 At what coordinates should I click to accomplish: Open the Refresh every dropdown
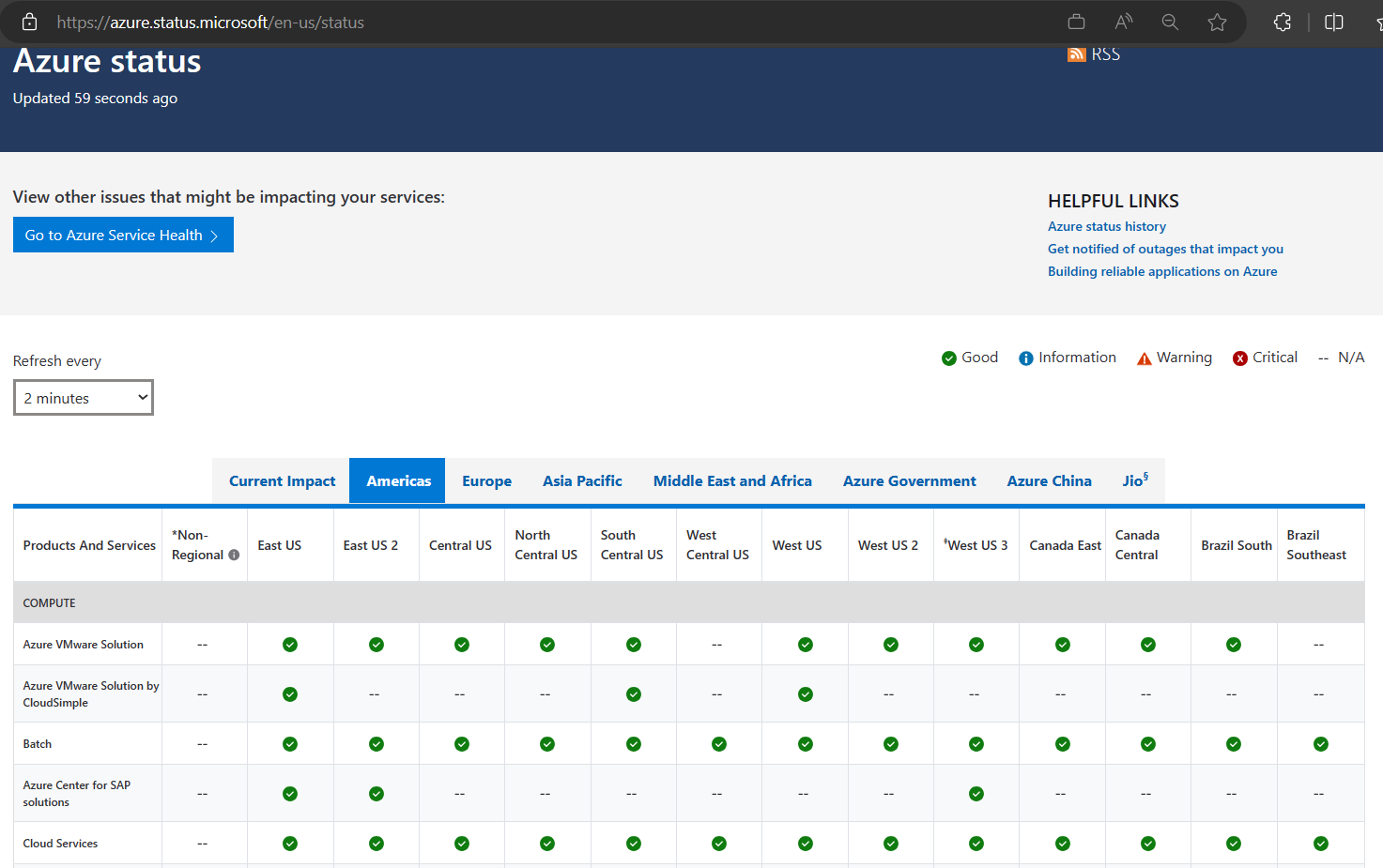[x=84, y=398]
